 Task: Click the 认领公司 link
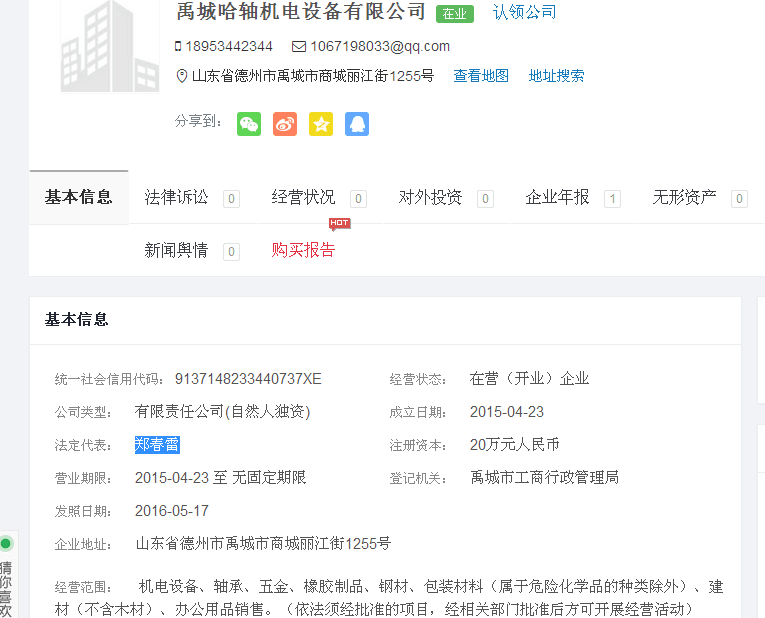(x=524, y=12)
